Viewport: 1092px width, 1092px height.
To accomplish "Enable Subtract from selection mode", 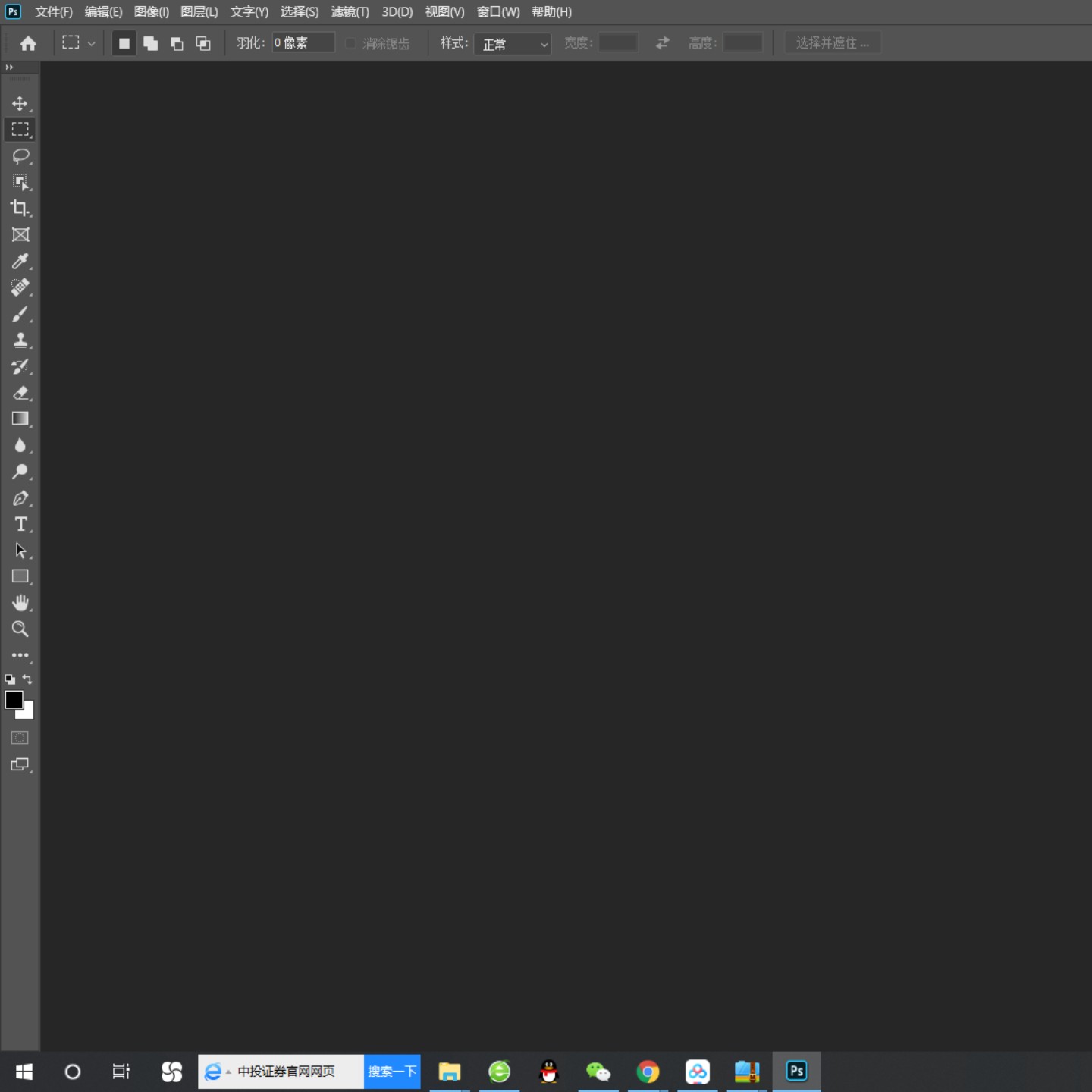I will coord(177,44).
